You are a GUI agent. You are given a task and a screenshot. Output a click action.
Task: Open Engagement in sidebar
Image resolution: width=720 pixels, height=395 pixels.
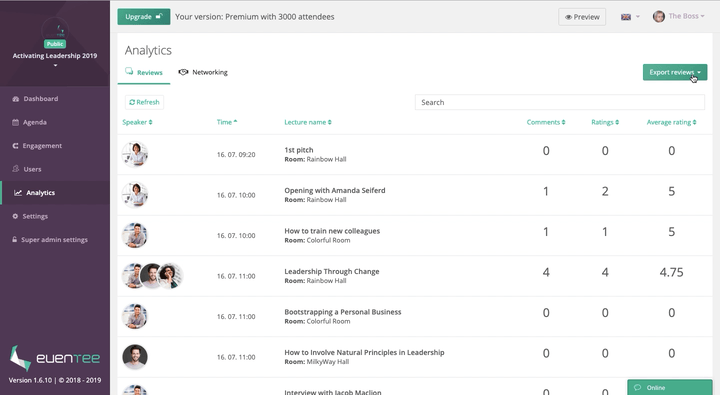[x=42, y=146]
